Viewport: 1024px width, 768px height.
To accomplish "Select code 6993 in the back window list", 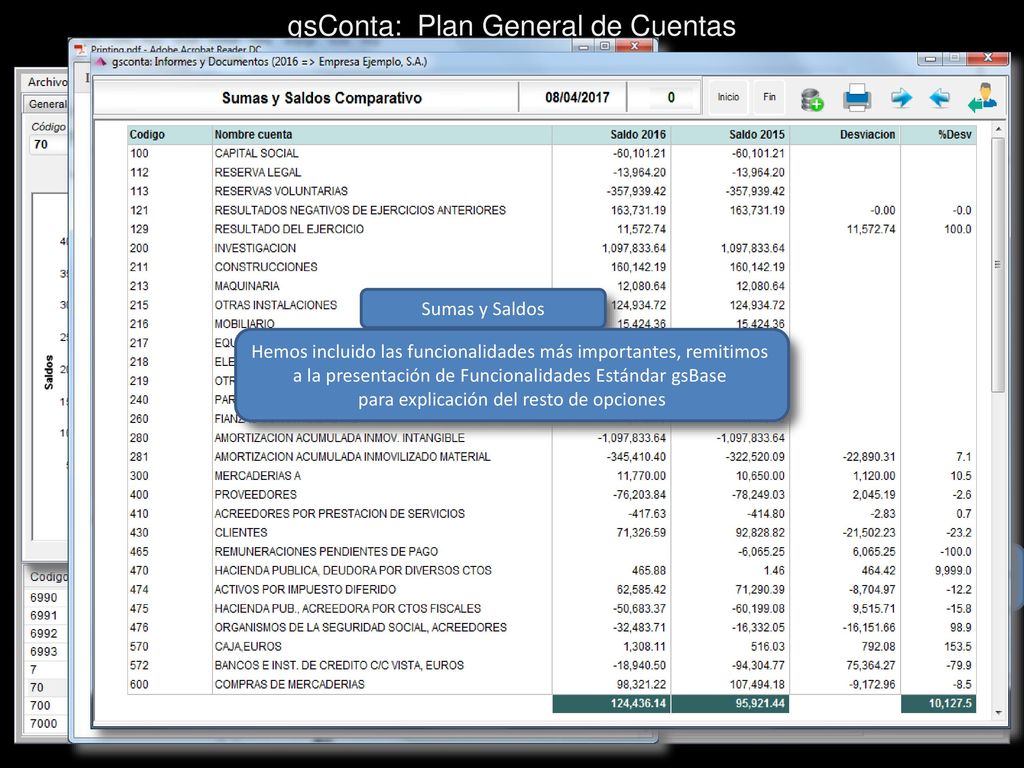I will (x=45, y=651).
